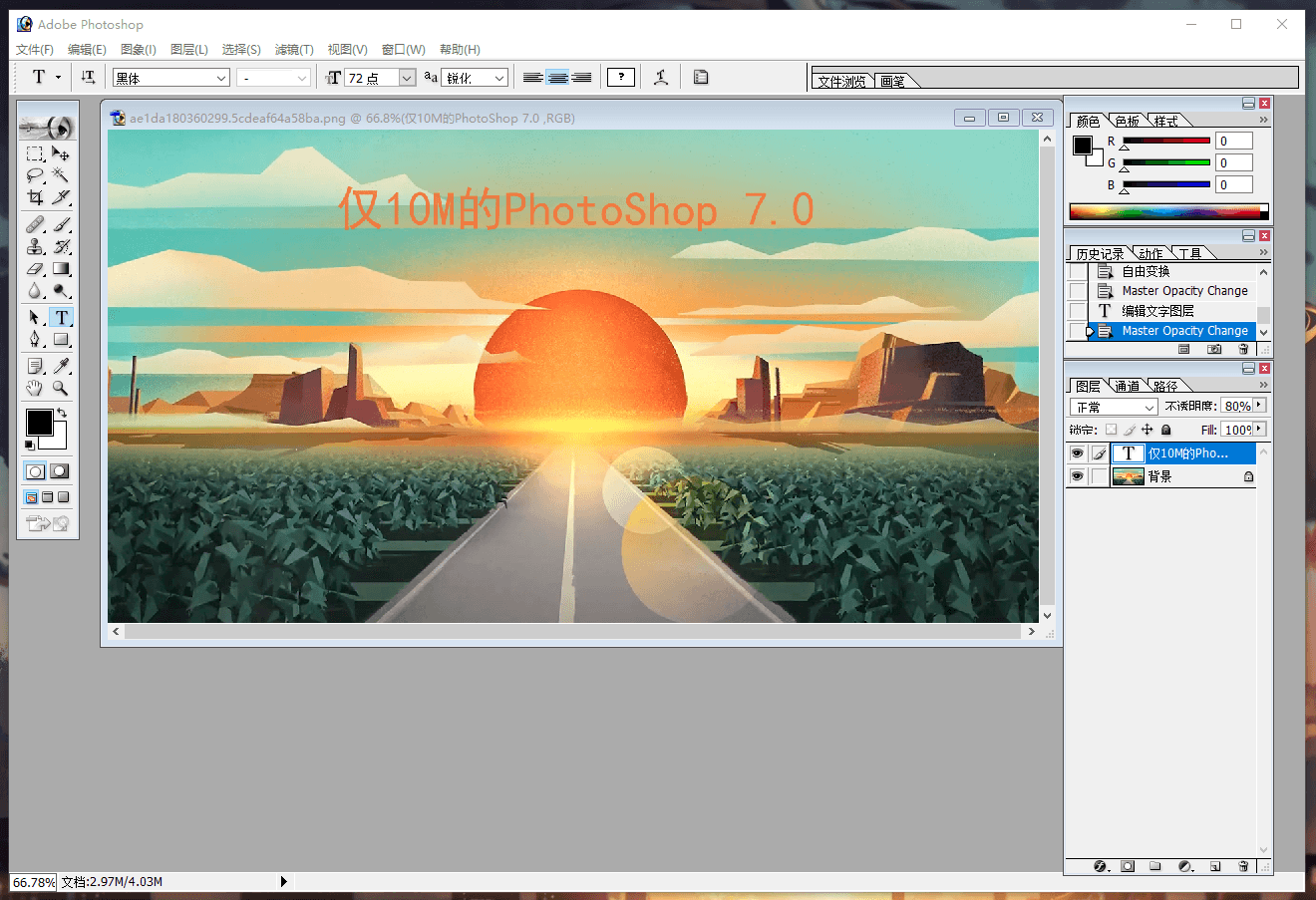Create a new layer in Layers panel
Viewport: 1316px width, 900px height.
click(x=1215, y=866)
